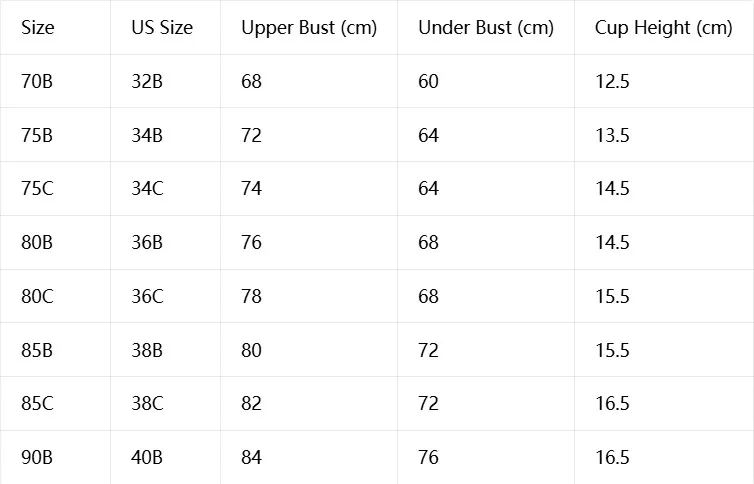The height and width of the screenshot is (484, 754).
Task: Select the 32B US size cell
Action: coord(147,81)
